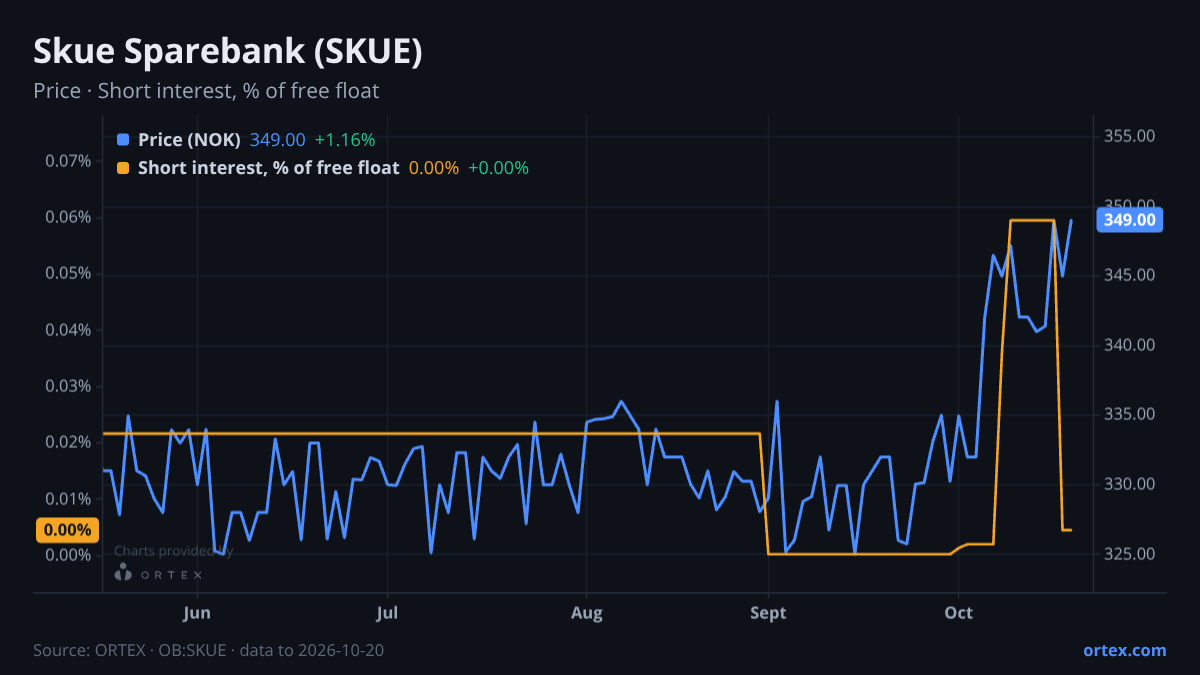Click the 345.00 right axis label
The height and width of the screenshot is (675, 1200).
coord(1130,275)
